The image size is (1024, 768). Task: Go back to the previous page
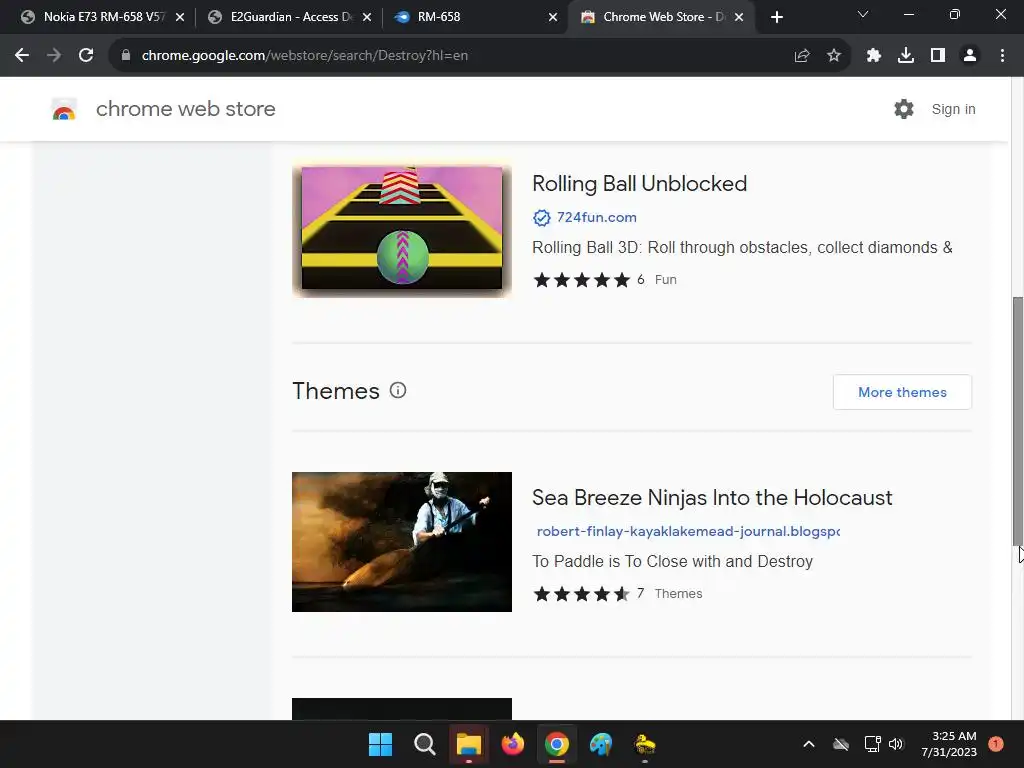22,56
